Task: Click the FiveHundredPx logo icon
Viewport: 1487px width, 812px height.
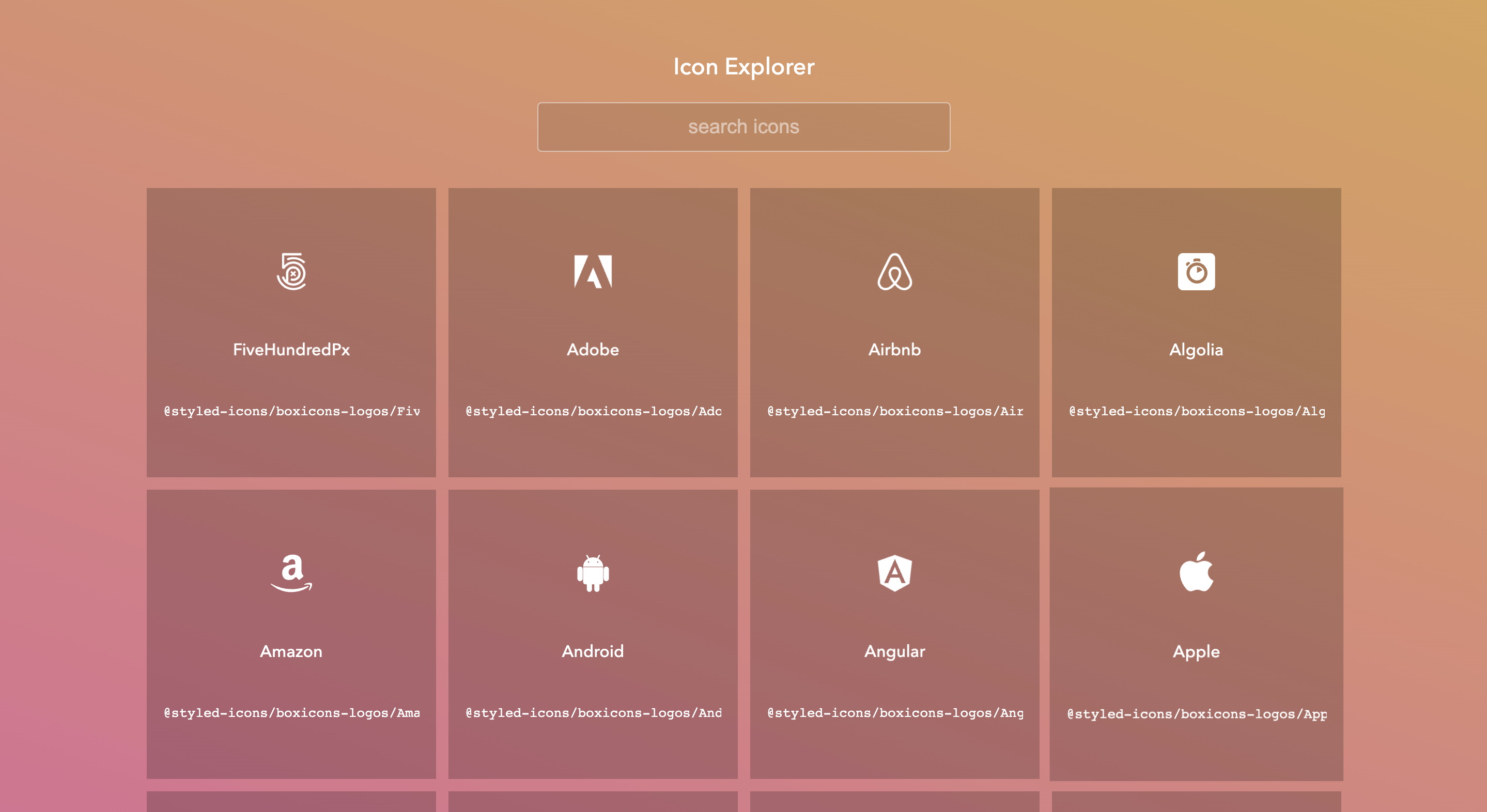Action: tap(291, 271)
